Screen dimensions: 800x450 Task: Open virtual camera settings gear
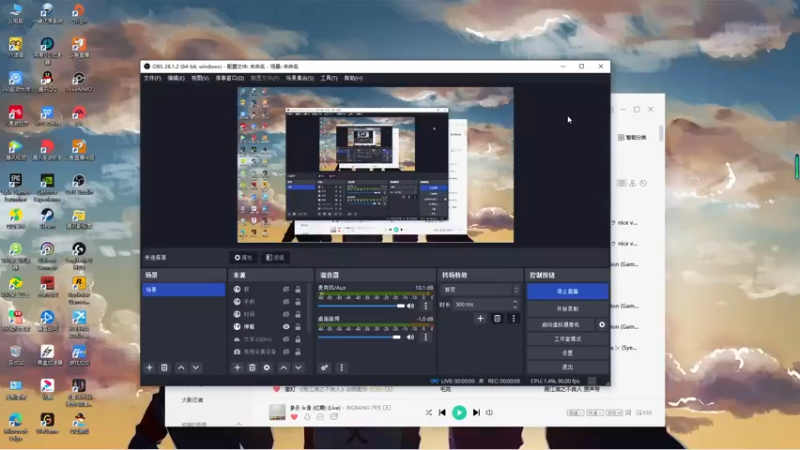602,324
